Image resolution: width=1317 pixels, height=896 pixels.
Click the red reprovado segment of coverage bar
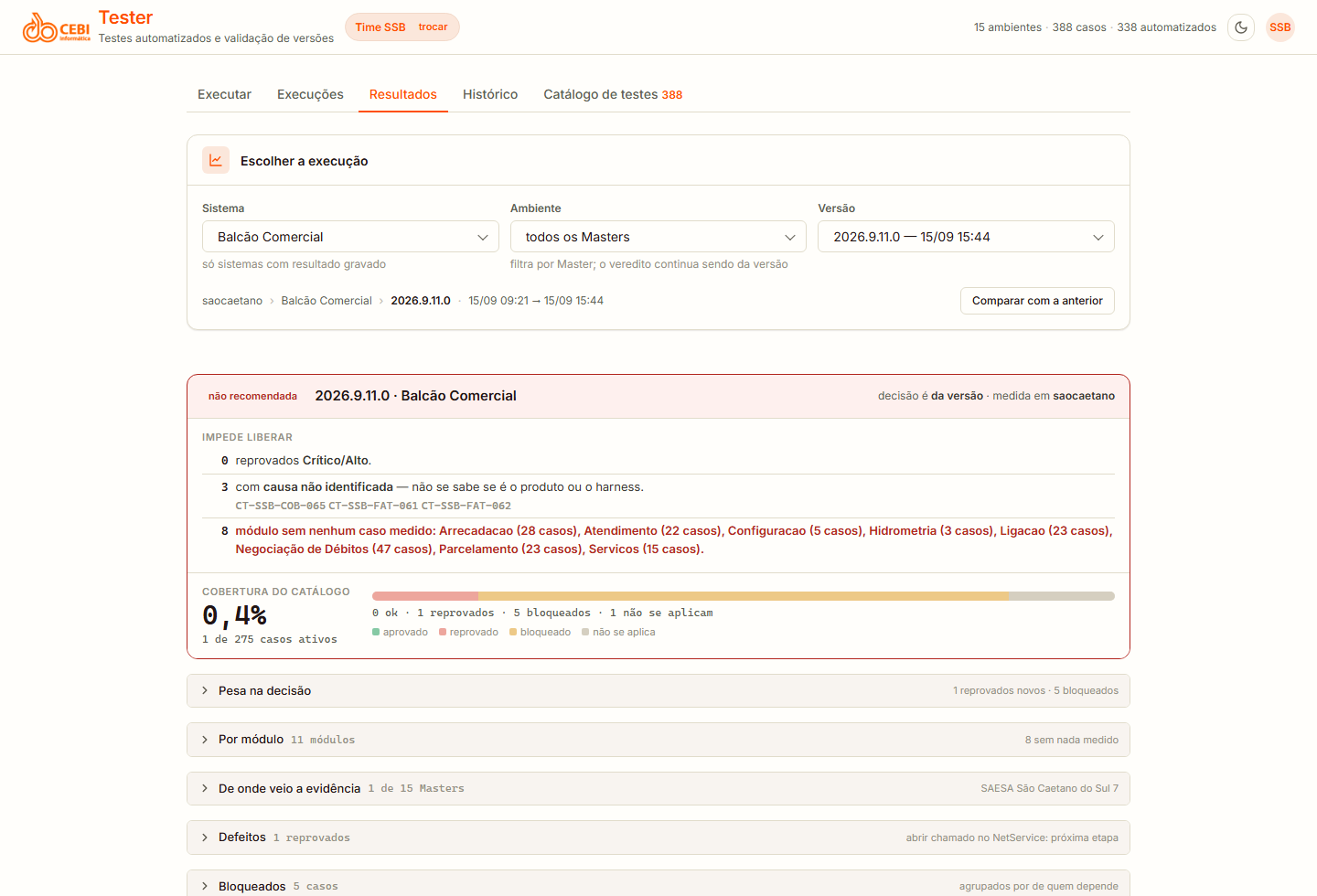[x=425, y=596]
